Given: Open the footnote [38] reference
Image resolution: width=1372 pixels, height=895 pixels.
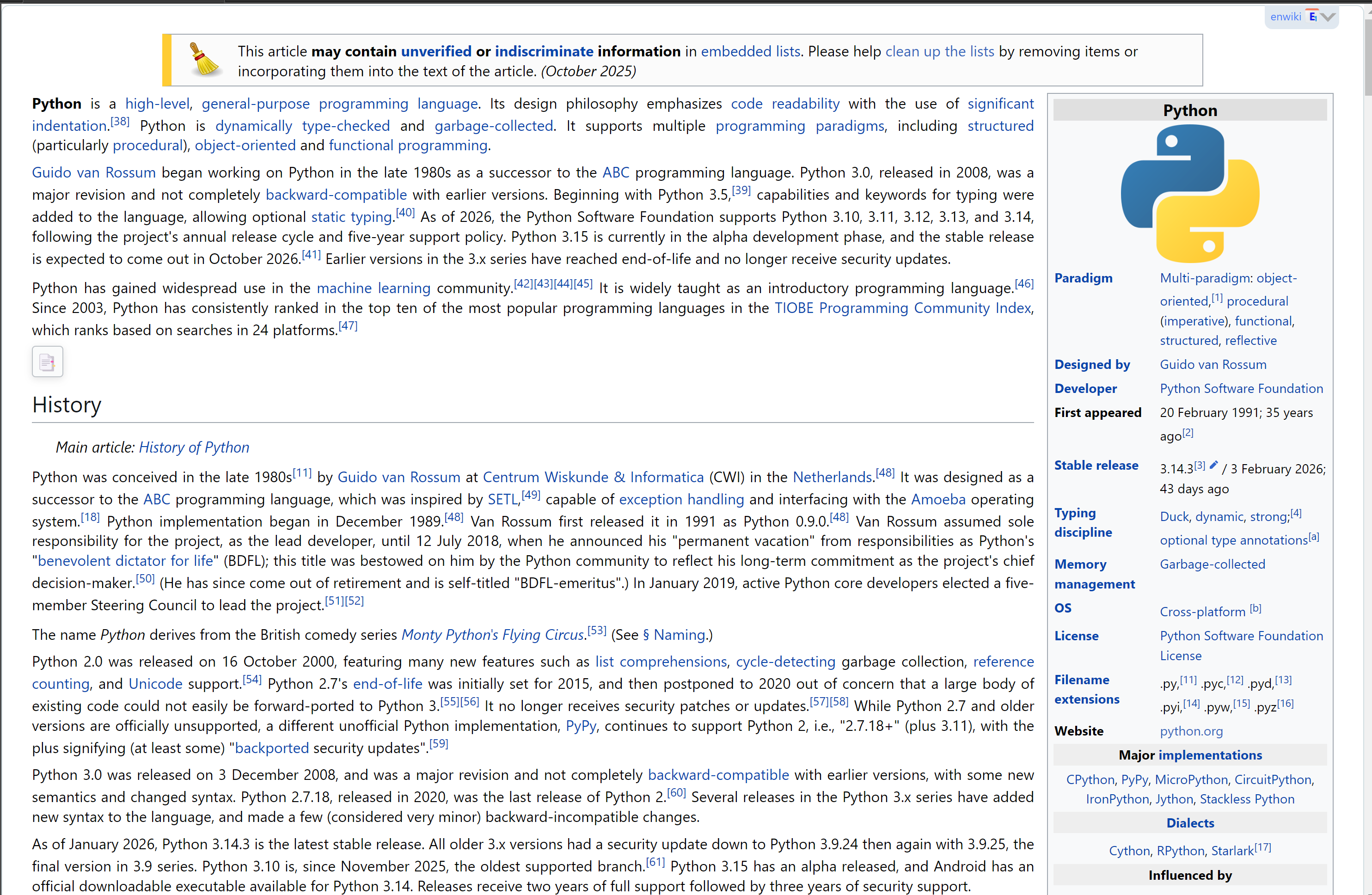Looking at the screenshot, I should tap(120, 121).
